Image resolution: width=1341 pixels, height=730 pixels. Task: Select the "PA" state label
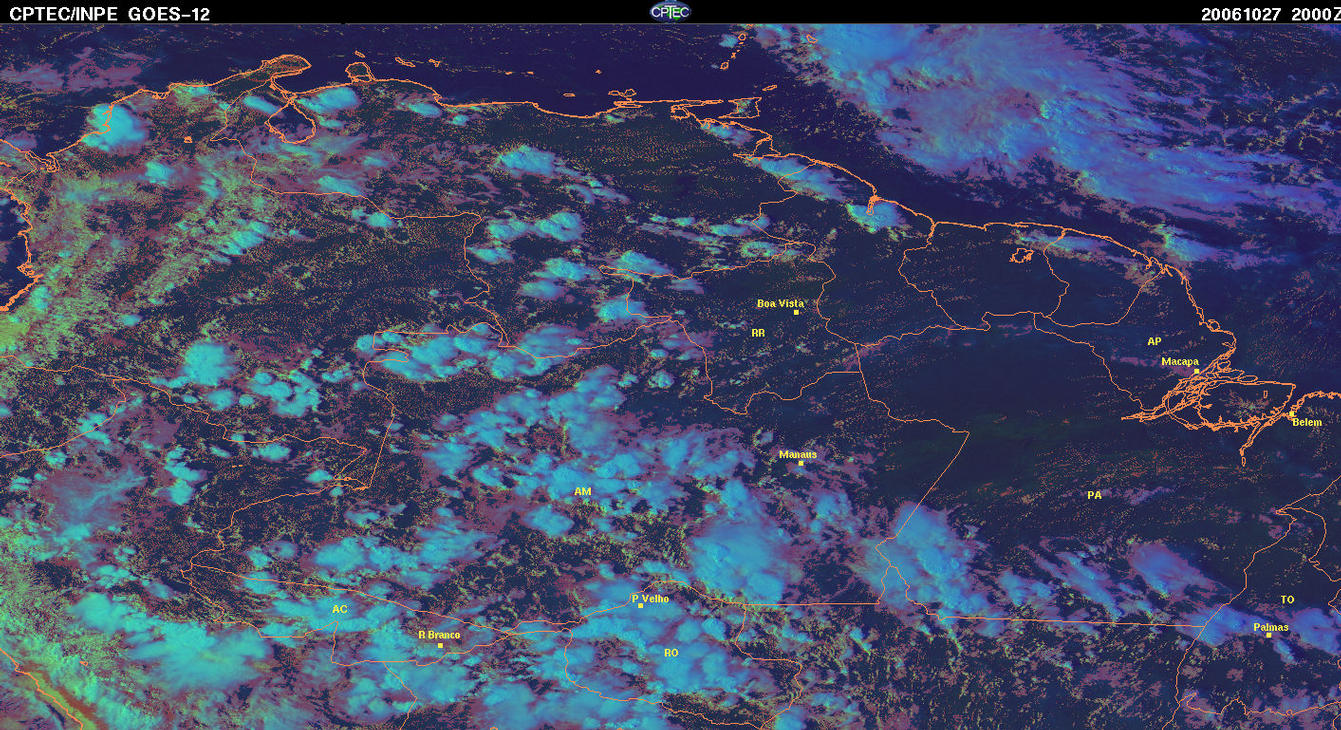click(x=1094, y=494)
